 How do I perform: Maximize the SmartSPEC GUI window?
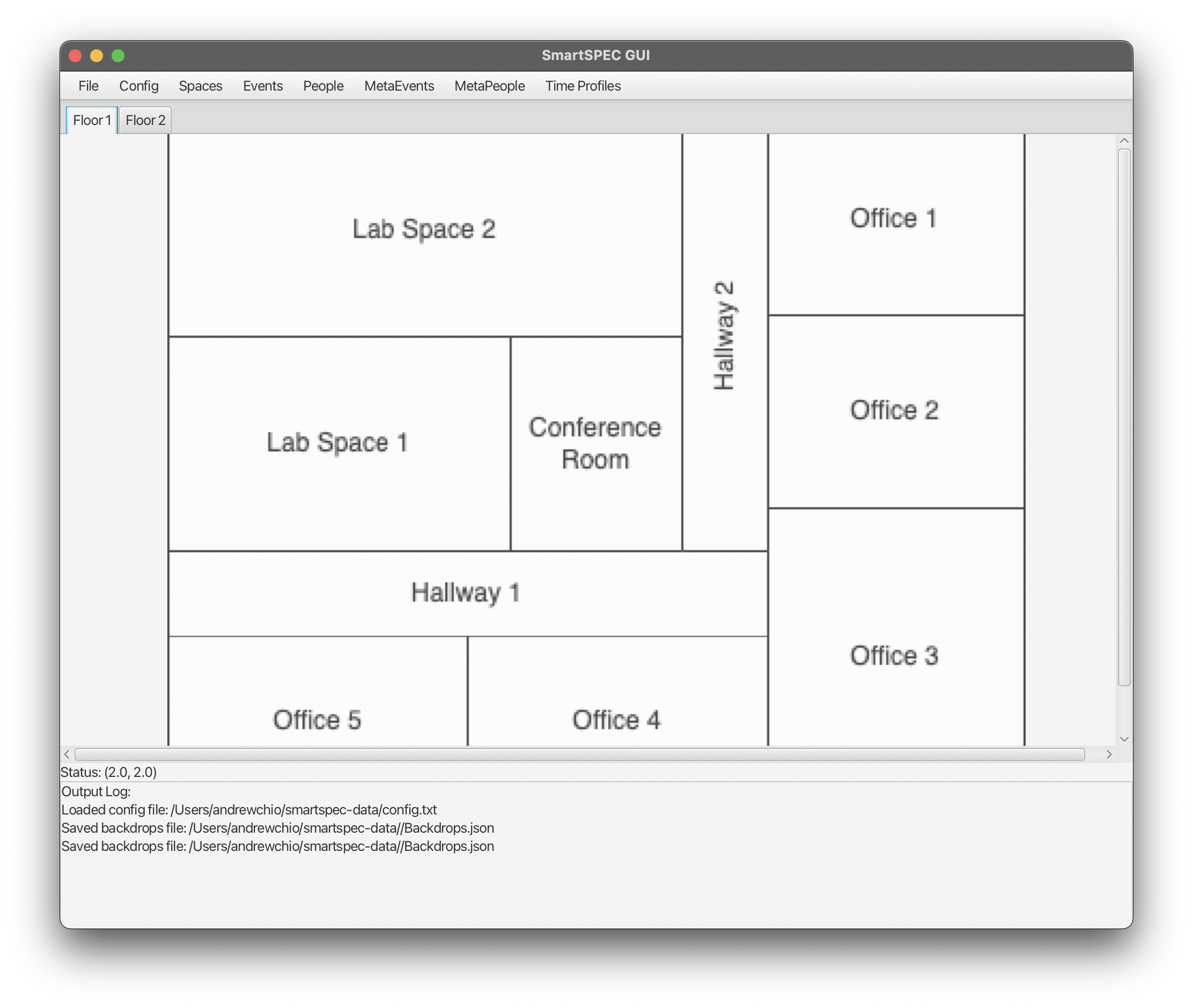[118, 55]
